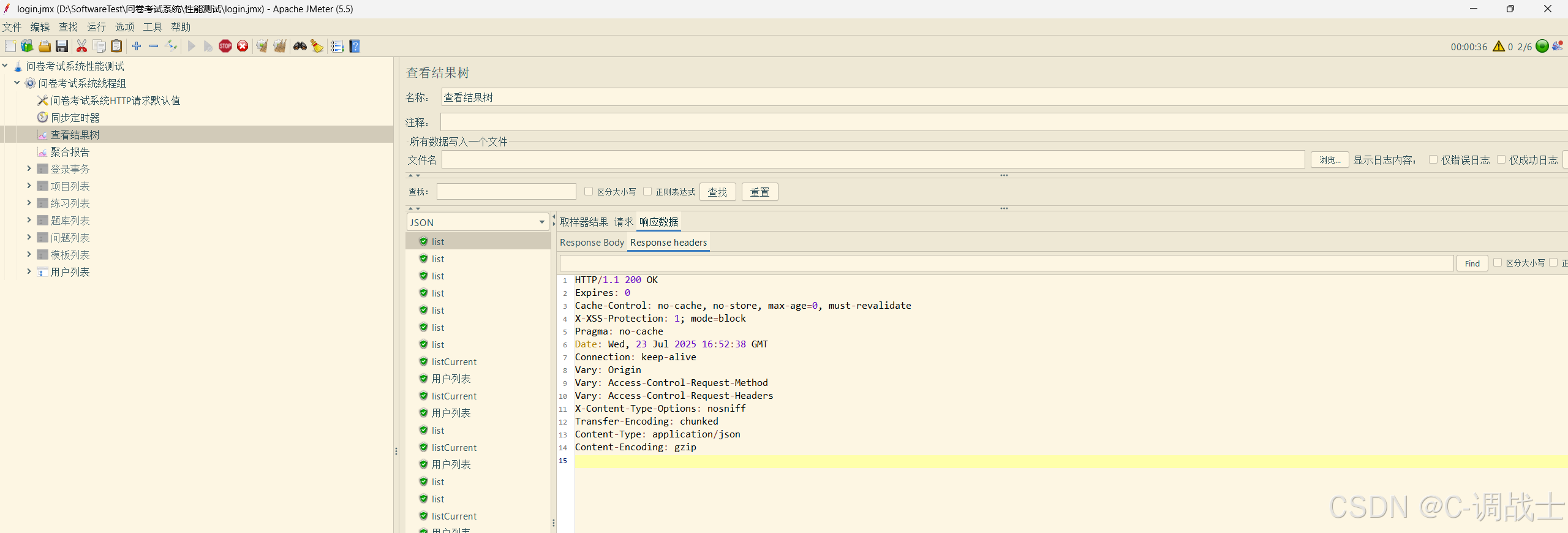
Task: Open the 选项 menu
Action: pos(124,27)
